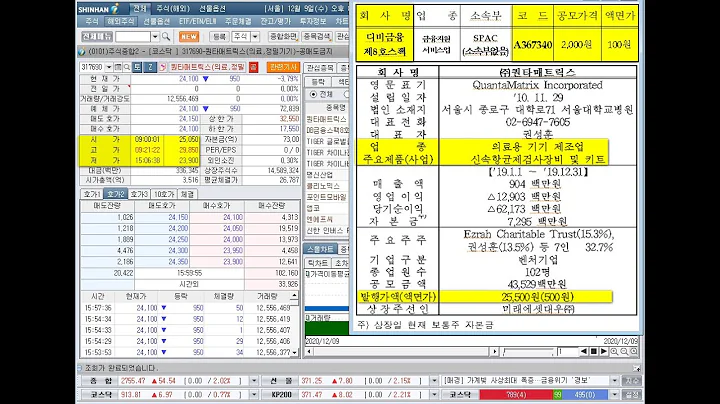720x404 pixels.
Task: Open the 잔고/평가 menu
Action: point(276,21)
